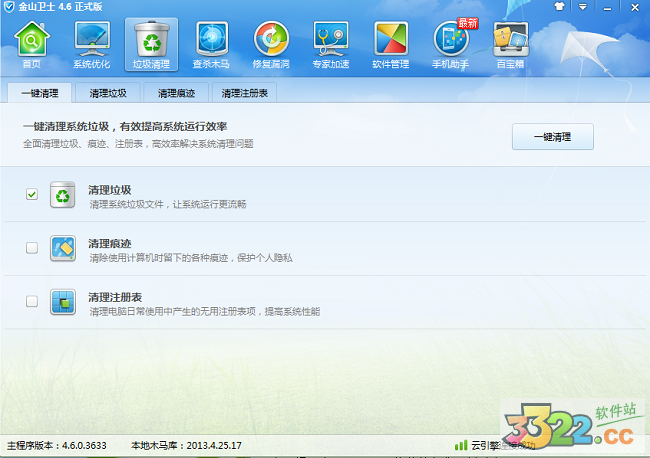Click the skin shirt icon in title bar
Image resolution: width=650 pixels, height=458 pixels.
coord(559,7)
